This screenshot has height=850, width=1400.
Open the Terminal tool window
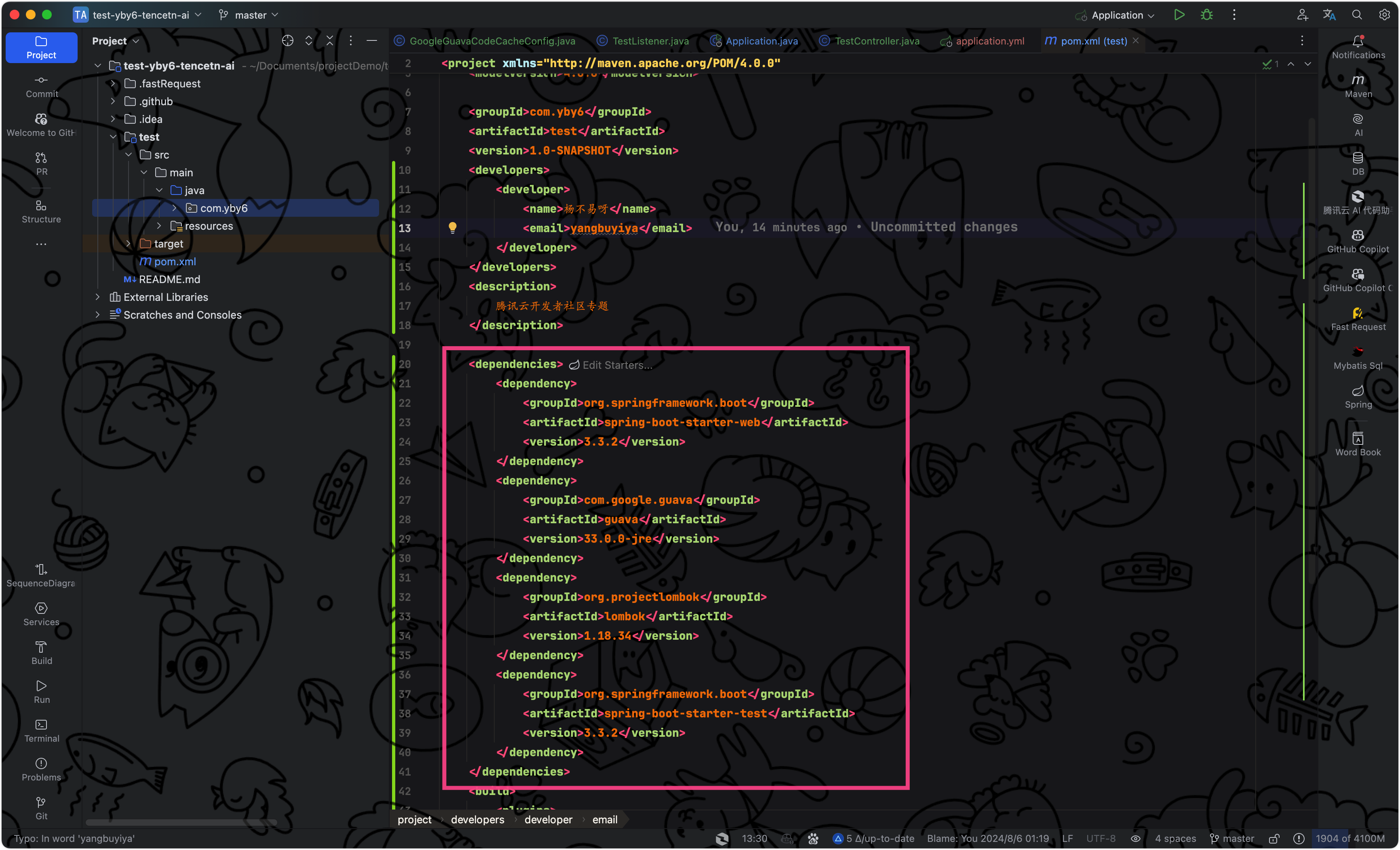click(x=42, y=731)
